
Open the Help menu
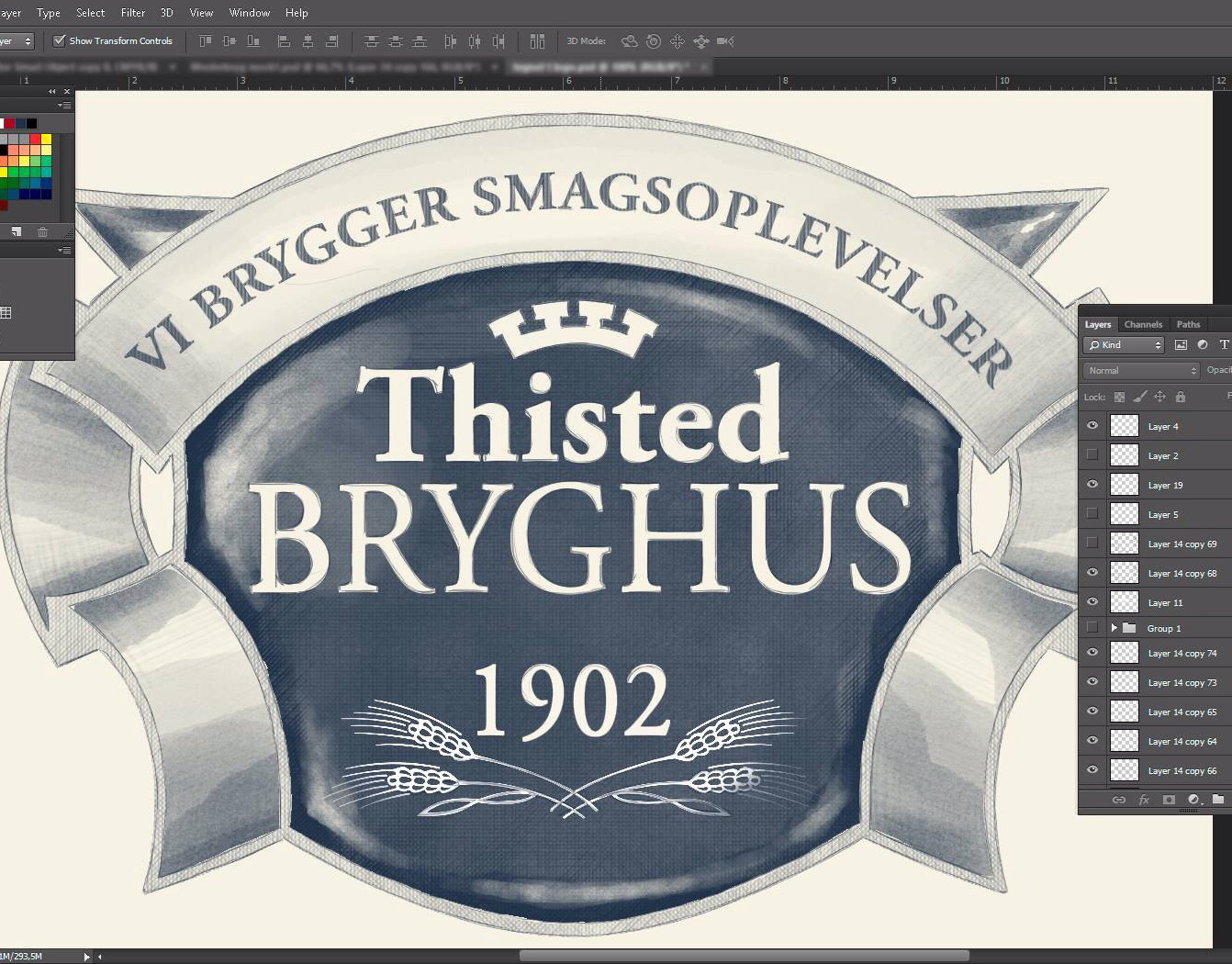click(x=297, y=13)
